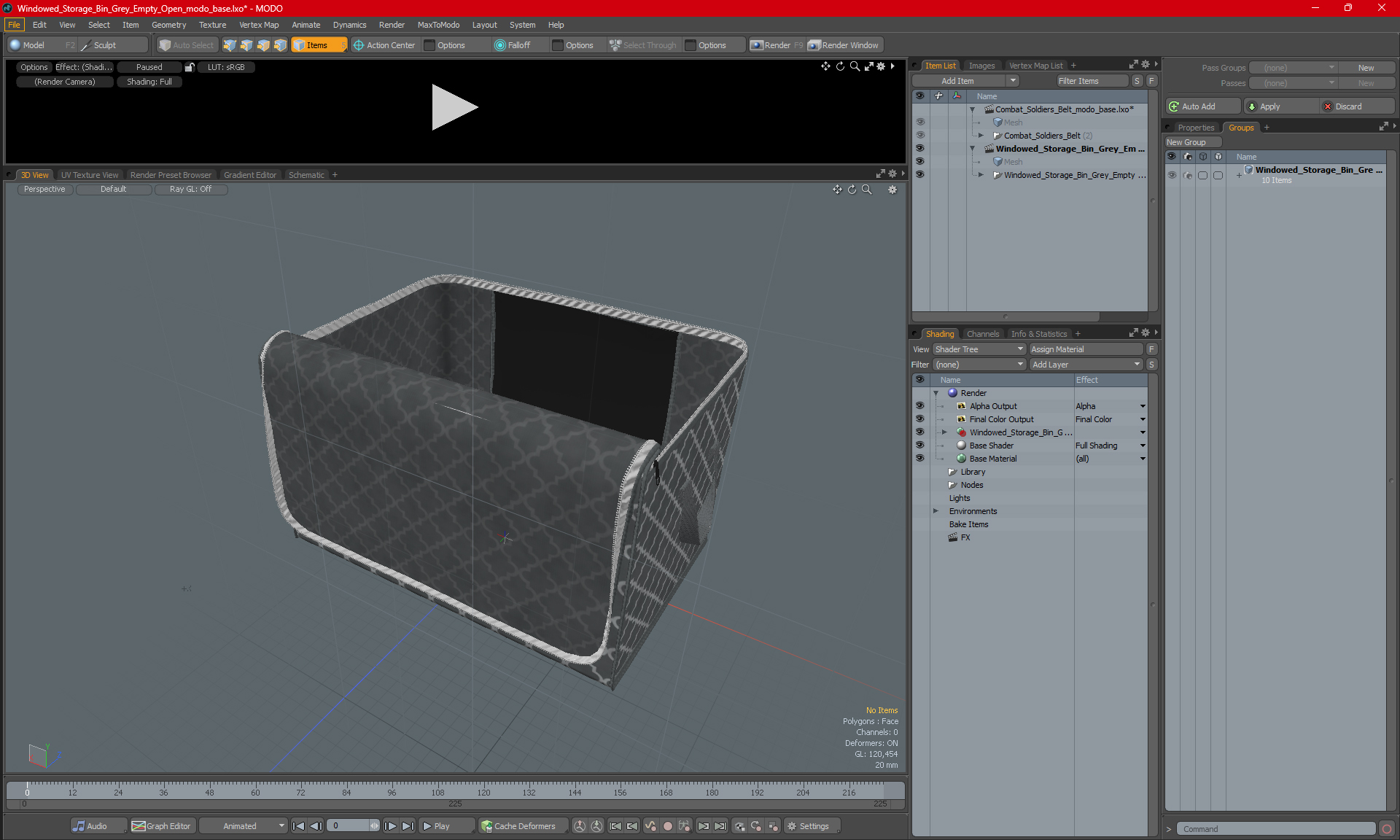1400x840 pixels.
Task: Click the Render F9 button
Action: click(x=777, y=45)
